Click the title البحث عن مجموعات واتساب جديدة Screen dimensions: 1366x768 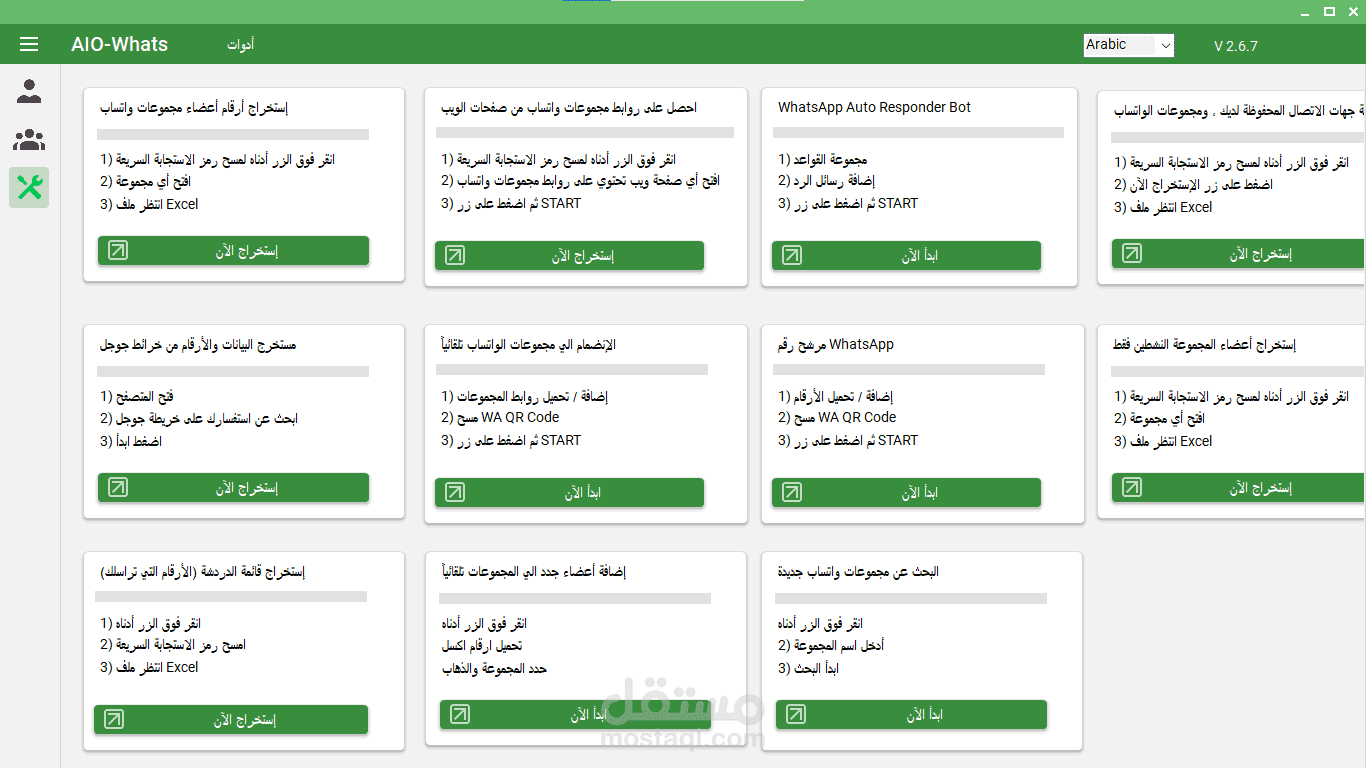[858, 572]
